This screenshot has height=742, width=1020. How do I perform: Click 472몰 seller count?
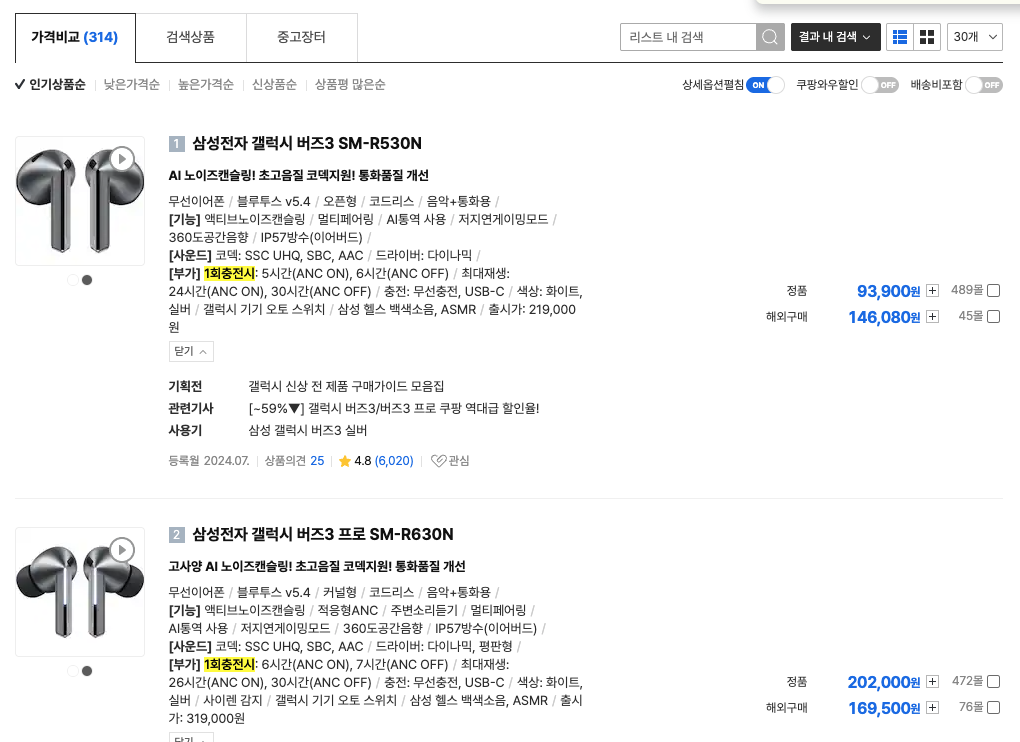pos(967,681)
